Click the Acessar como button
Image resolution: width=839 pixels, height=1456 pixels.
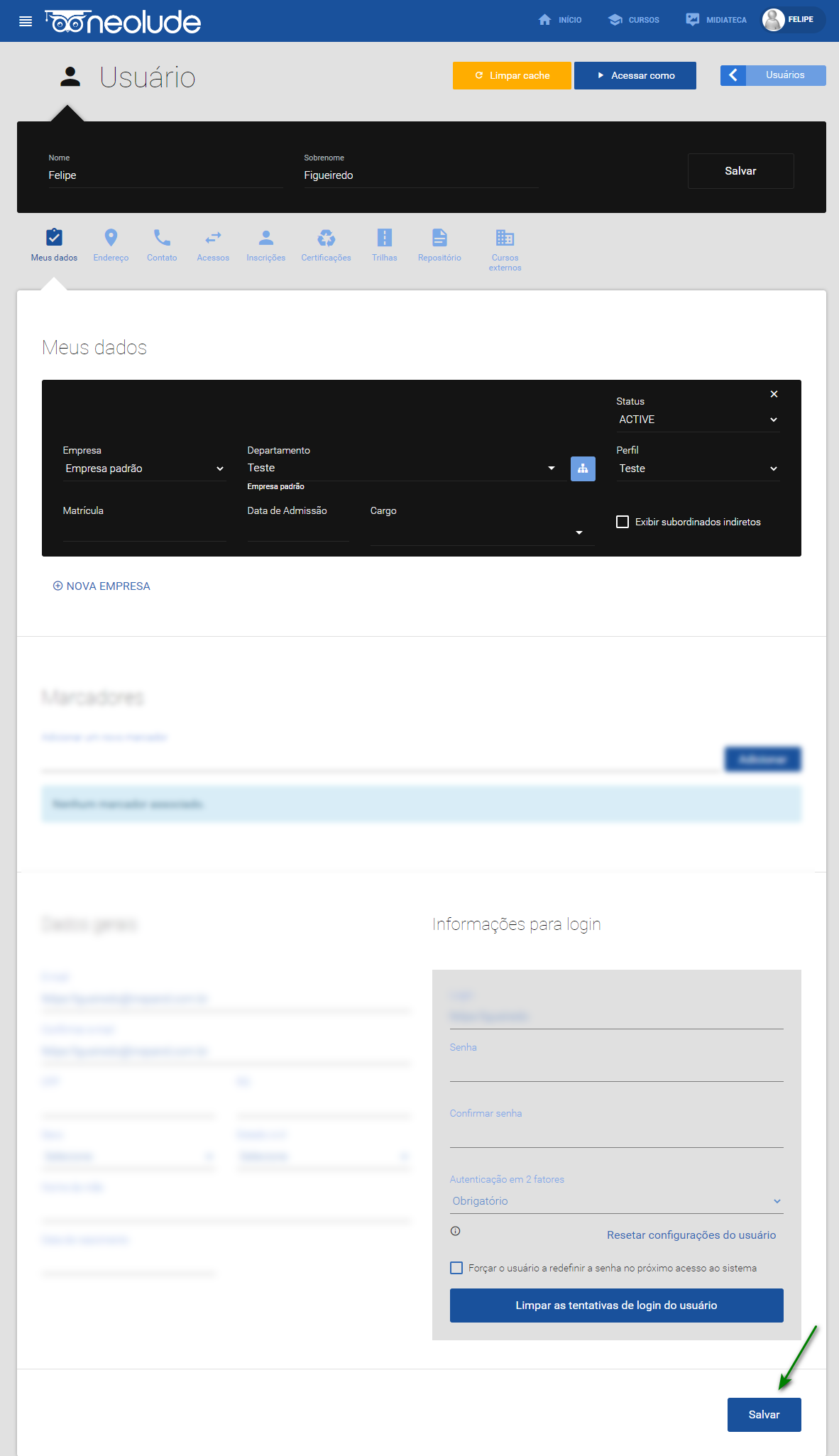click(635, 75)
